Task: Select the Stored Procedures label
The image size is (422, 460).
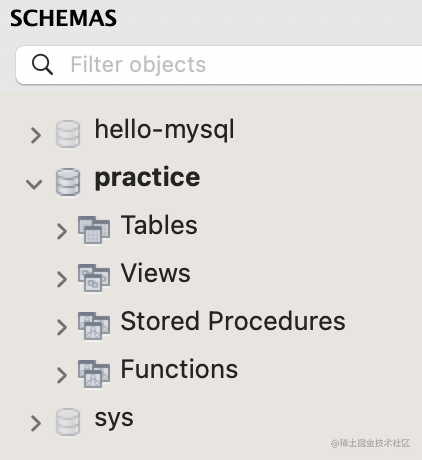Action: [233, 321]
